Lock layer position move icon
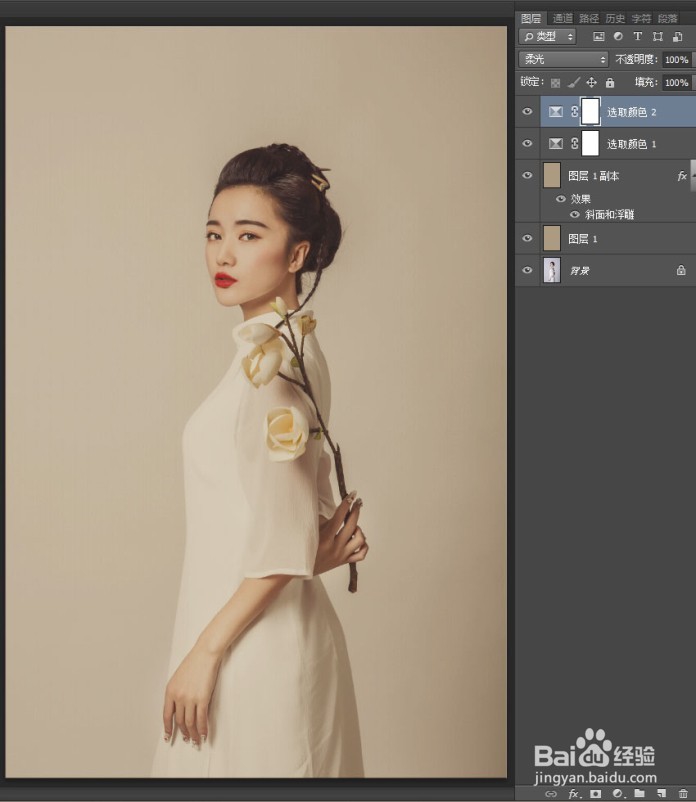 point(591,82)
